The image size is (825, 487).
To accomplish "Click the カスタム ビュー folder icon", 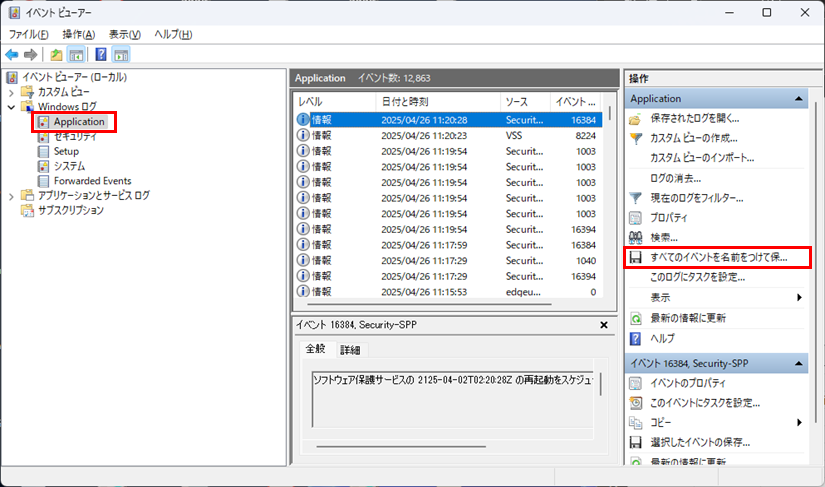I will click(27, 92).
